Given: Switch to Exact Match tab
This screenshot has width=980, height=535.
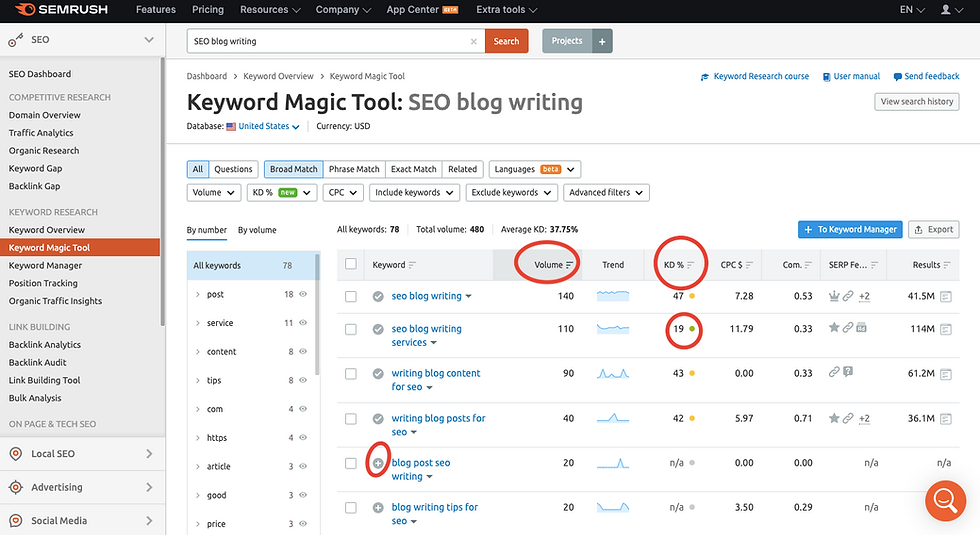Looking at the screenshot, I should click(414, 169).
